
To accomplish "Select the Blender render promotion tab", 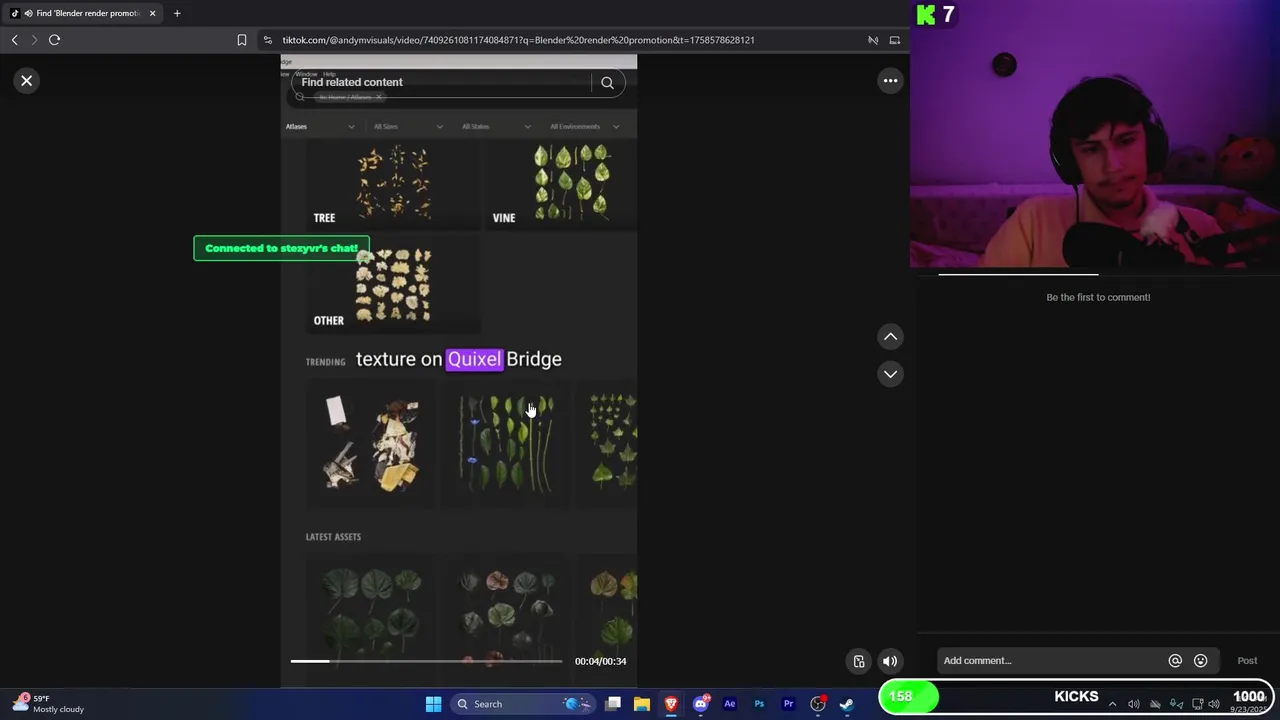I will coord(82,13).
